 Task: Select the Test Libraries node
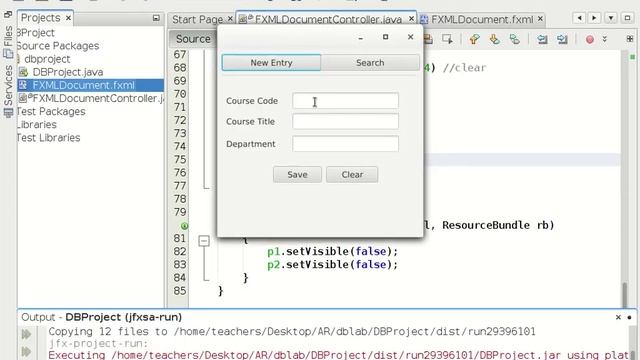49,138
